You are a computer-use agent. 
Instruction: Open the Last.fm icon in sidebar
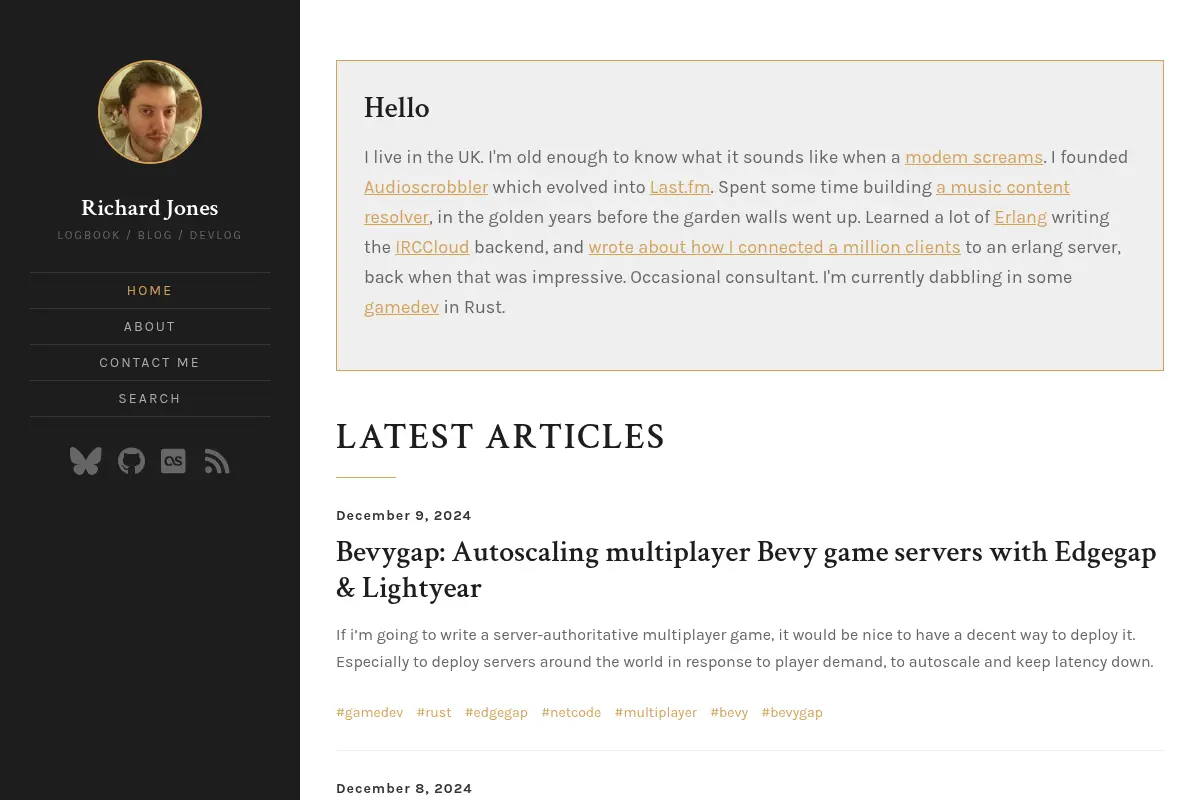click(173, 461)
